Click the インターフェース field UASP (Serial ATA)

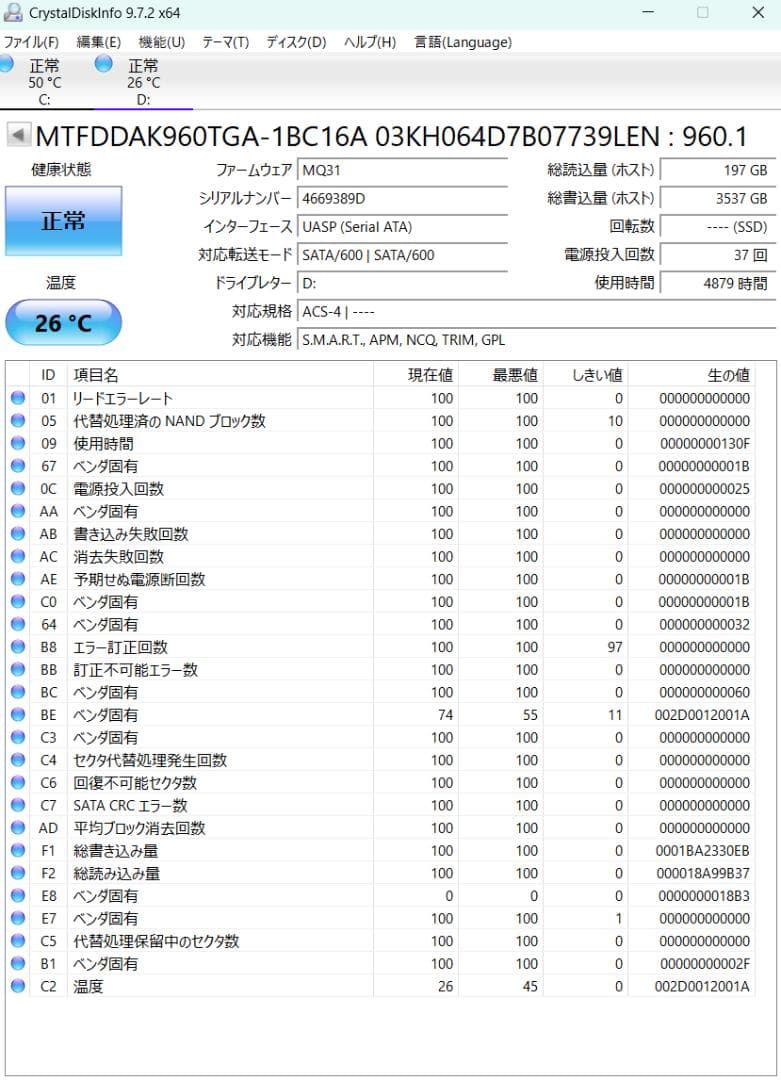click(402, 227)
